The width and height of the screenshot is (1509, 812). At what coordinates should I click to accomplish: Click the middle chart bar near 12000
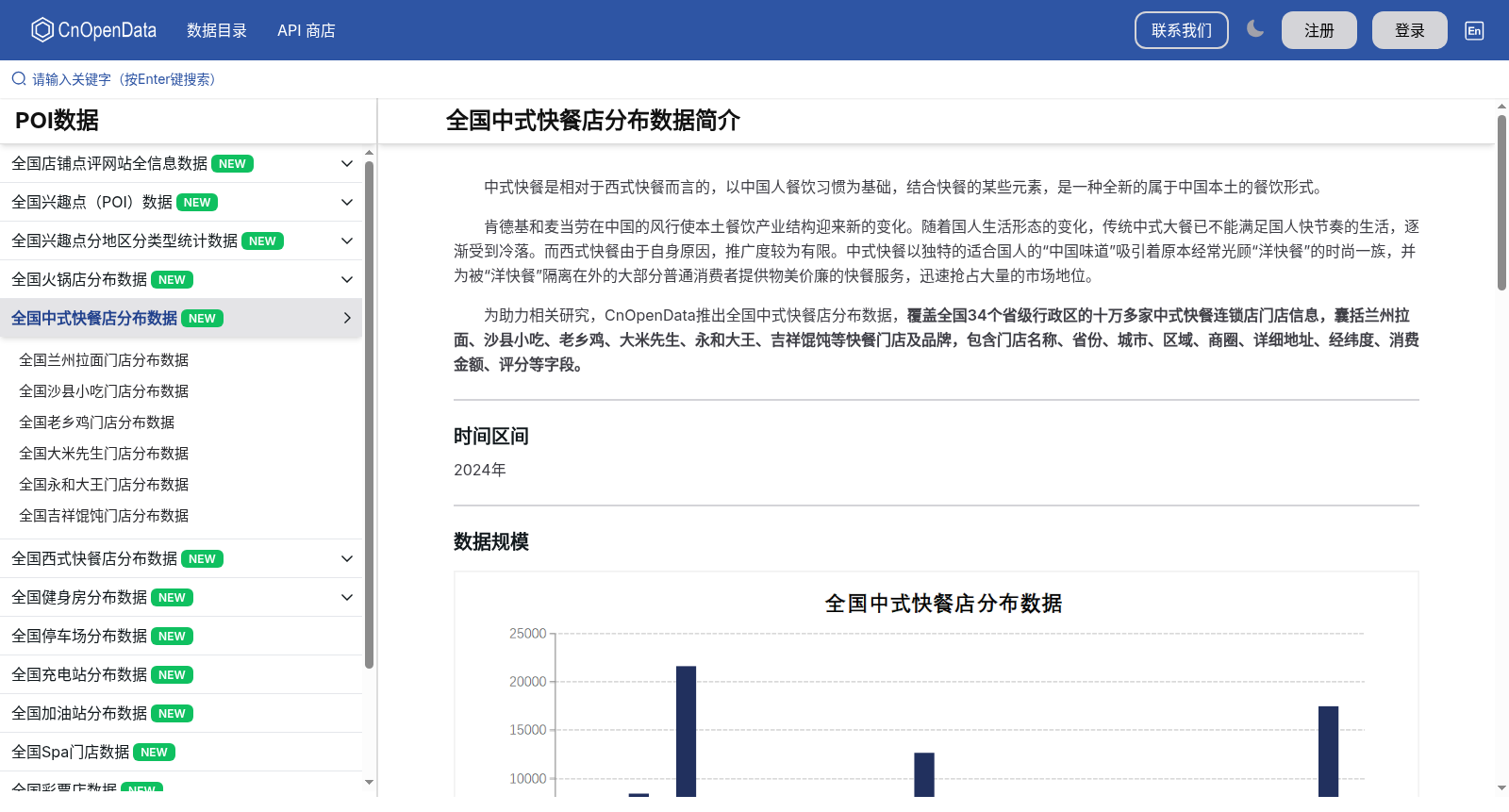(x=924, y=775)
